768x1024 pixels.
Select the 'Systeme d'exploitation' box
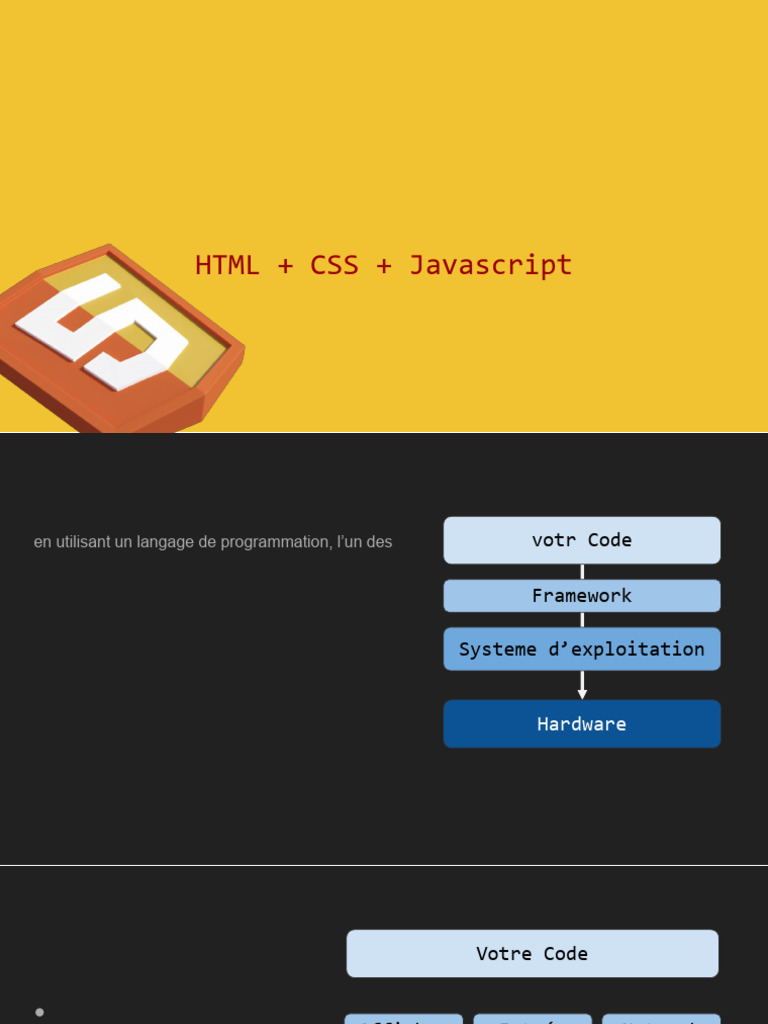click(x=582, y=649)
